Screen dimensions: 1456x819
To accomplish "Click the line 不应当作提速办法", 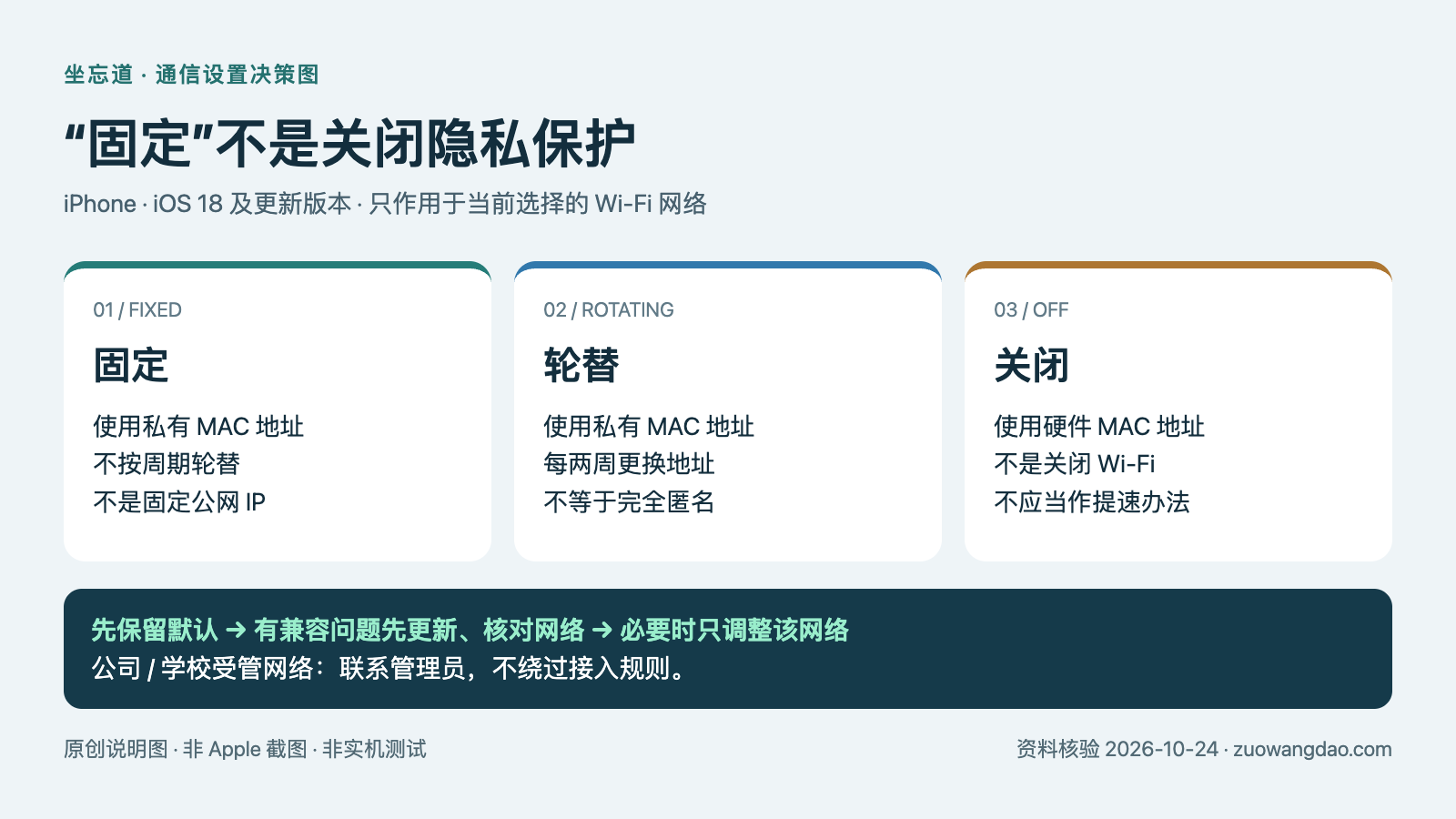I will 1092,502.
